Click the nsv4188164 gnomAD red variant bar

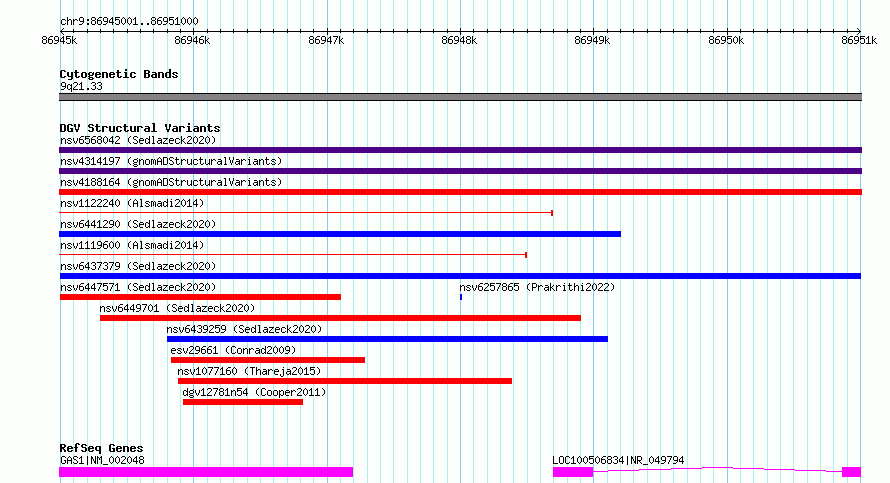(x=460, y=192)
